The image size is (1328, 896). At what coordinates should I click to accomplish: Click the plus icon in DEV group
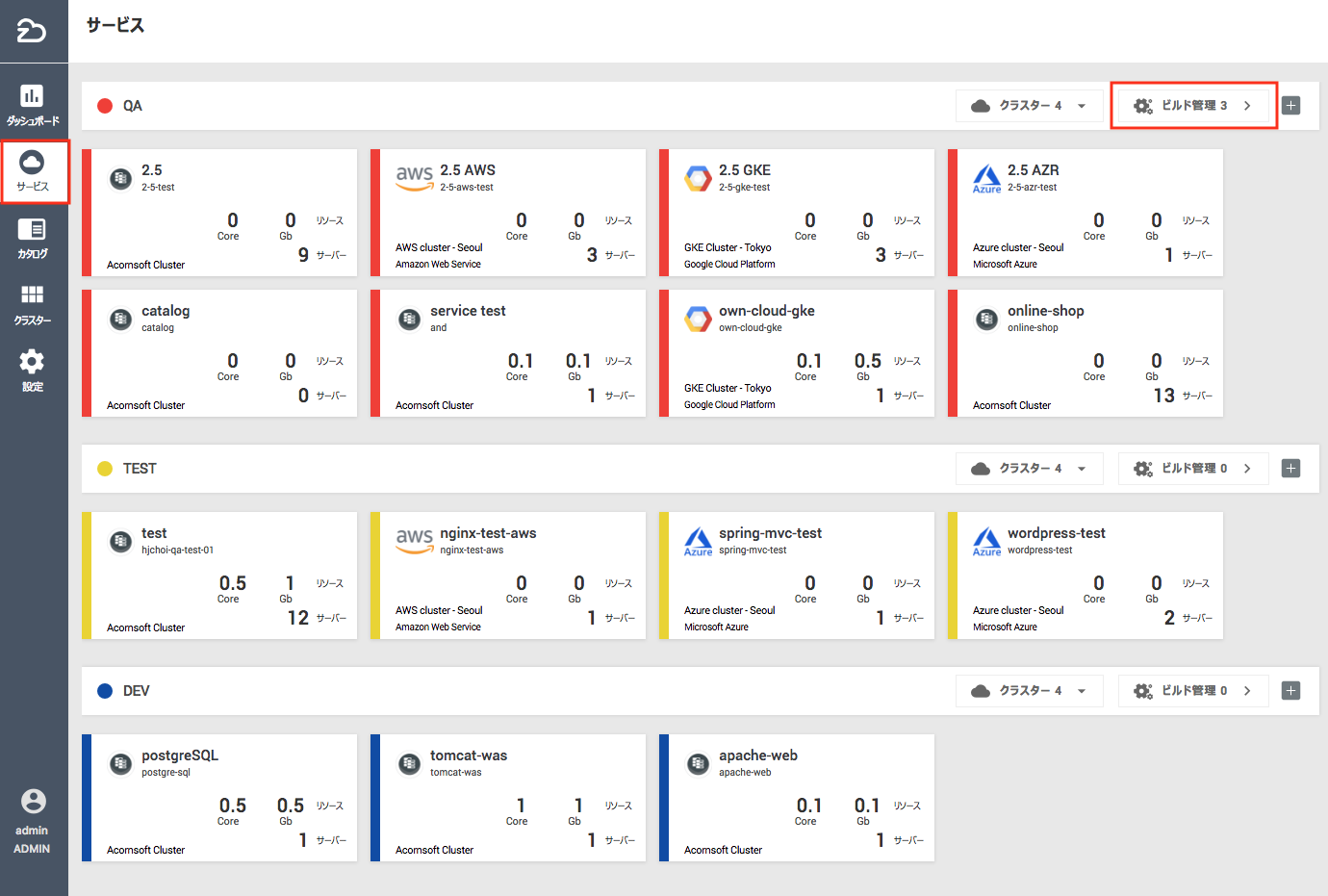click(1290, 691)
